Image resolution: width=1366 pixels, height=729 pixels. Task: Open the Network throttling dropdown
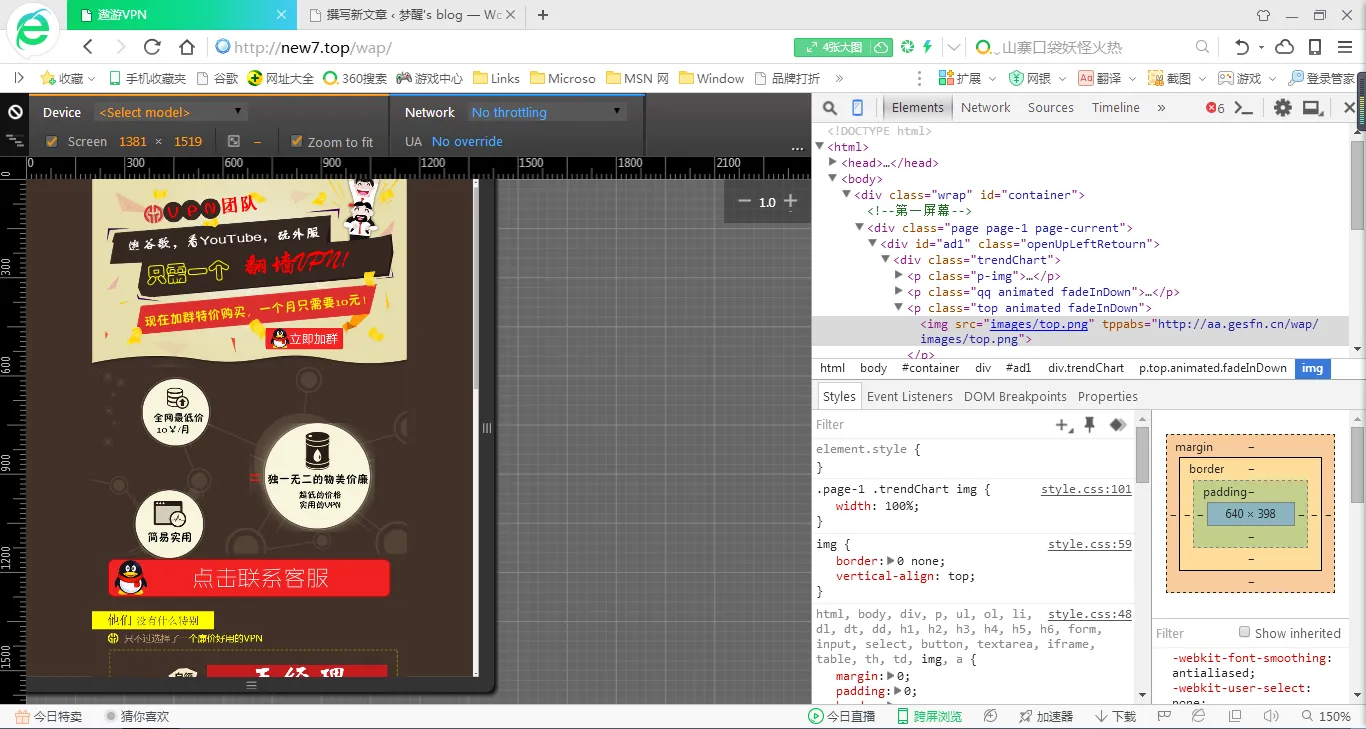pos(548,112)
